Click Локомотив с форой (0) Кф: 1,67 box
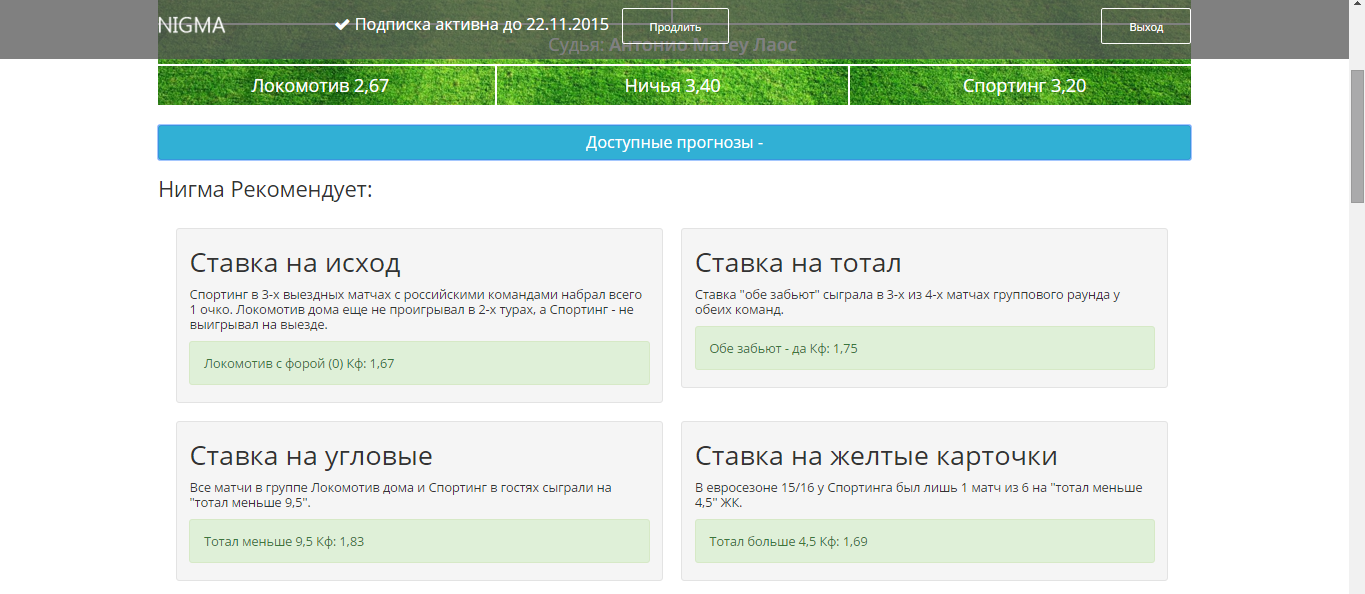Screen dimensions: 1365x594 pyautogui.click(x=419, y=363)
